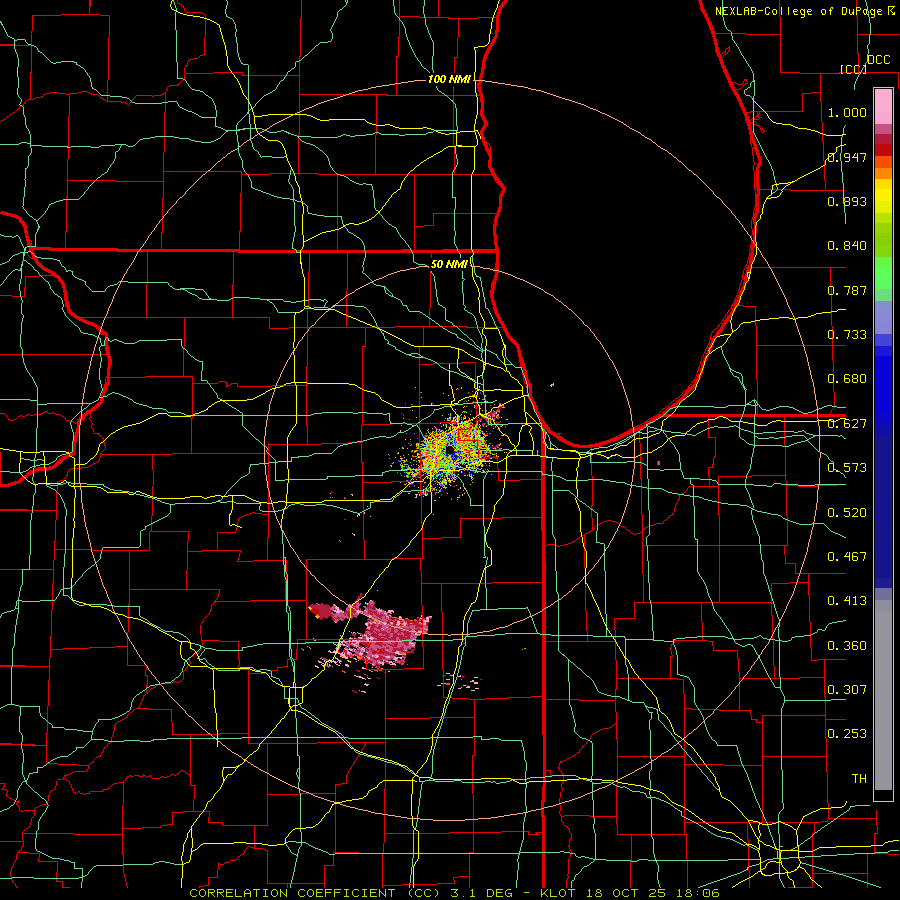900x900 pixels.
Task: Select the 0.787 scale value
Action: click(x=847, y=290)
